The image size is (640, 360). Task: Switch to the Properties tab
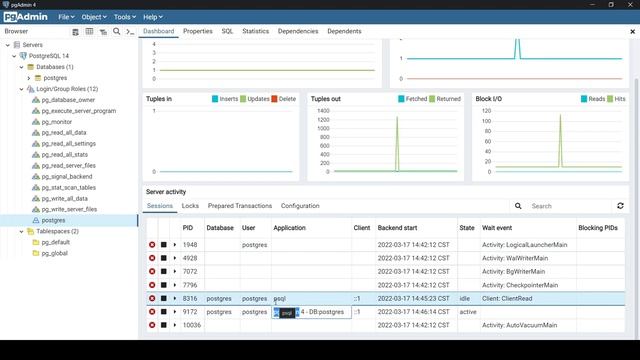(198, 31)
